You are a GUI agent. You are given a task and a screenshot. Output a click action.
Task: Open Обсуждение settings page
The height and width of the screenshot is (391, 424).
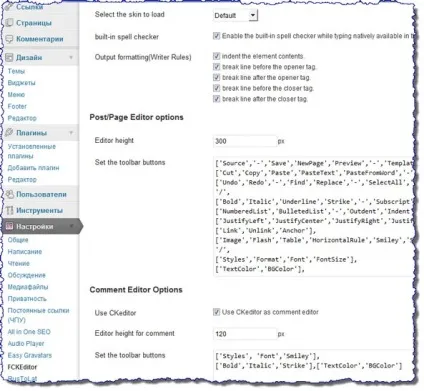(x=26, y=275)
